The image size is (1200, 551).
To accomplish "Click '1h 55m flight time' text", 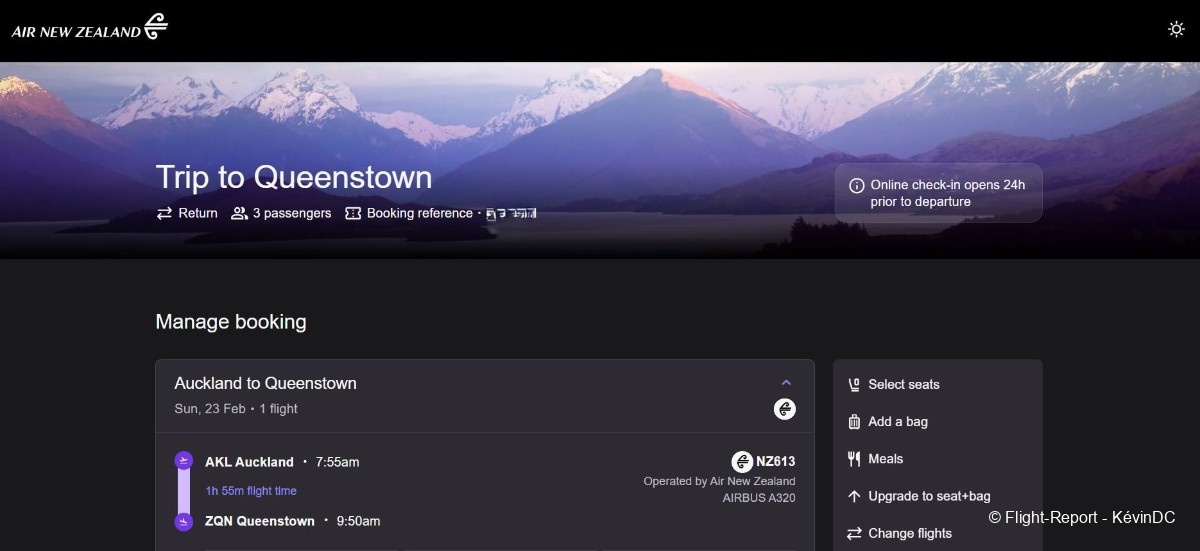I will 251,491.
